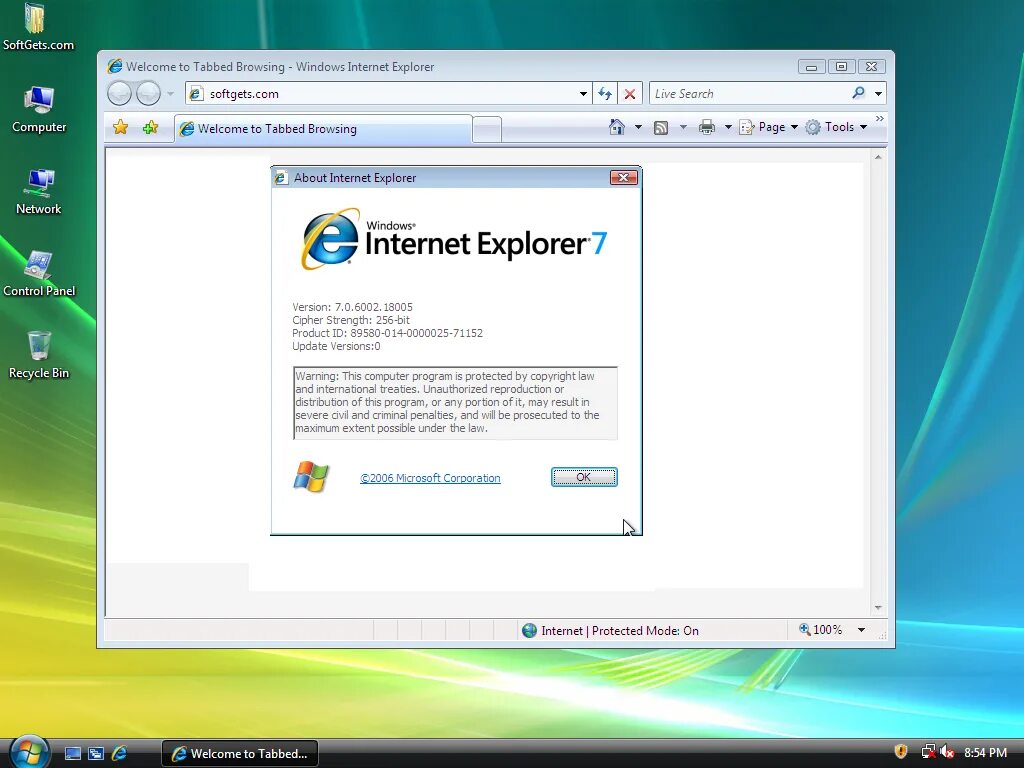Click the page scrollbar up arrow

click(878, 157)
